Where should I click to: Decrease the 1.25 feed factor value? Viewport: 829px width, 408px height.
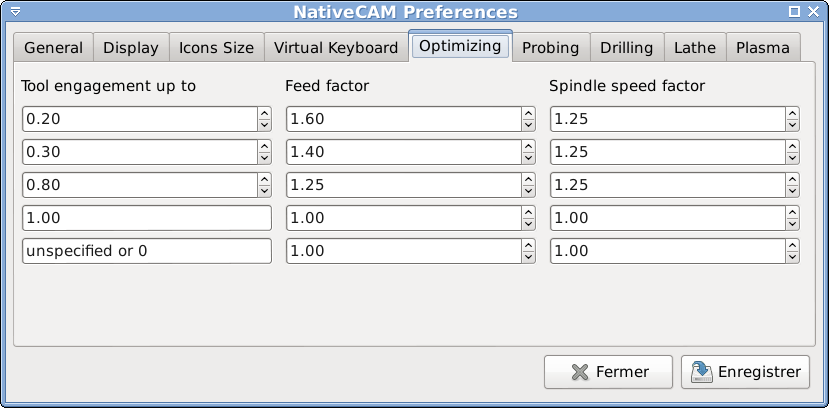[528, 191]
